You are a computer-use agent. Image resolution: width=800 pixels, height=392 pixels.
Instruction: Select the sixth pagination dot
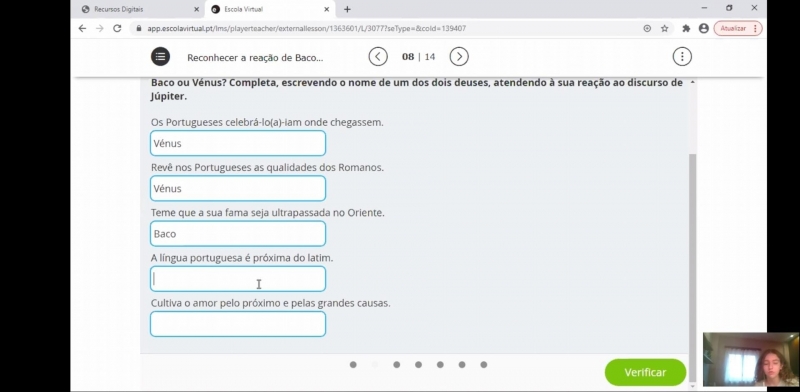pos(462,364)
